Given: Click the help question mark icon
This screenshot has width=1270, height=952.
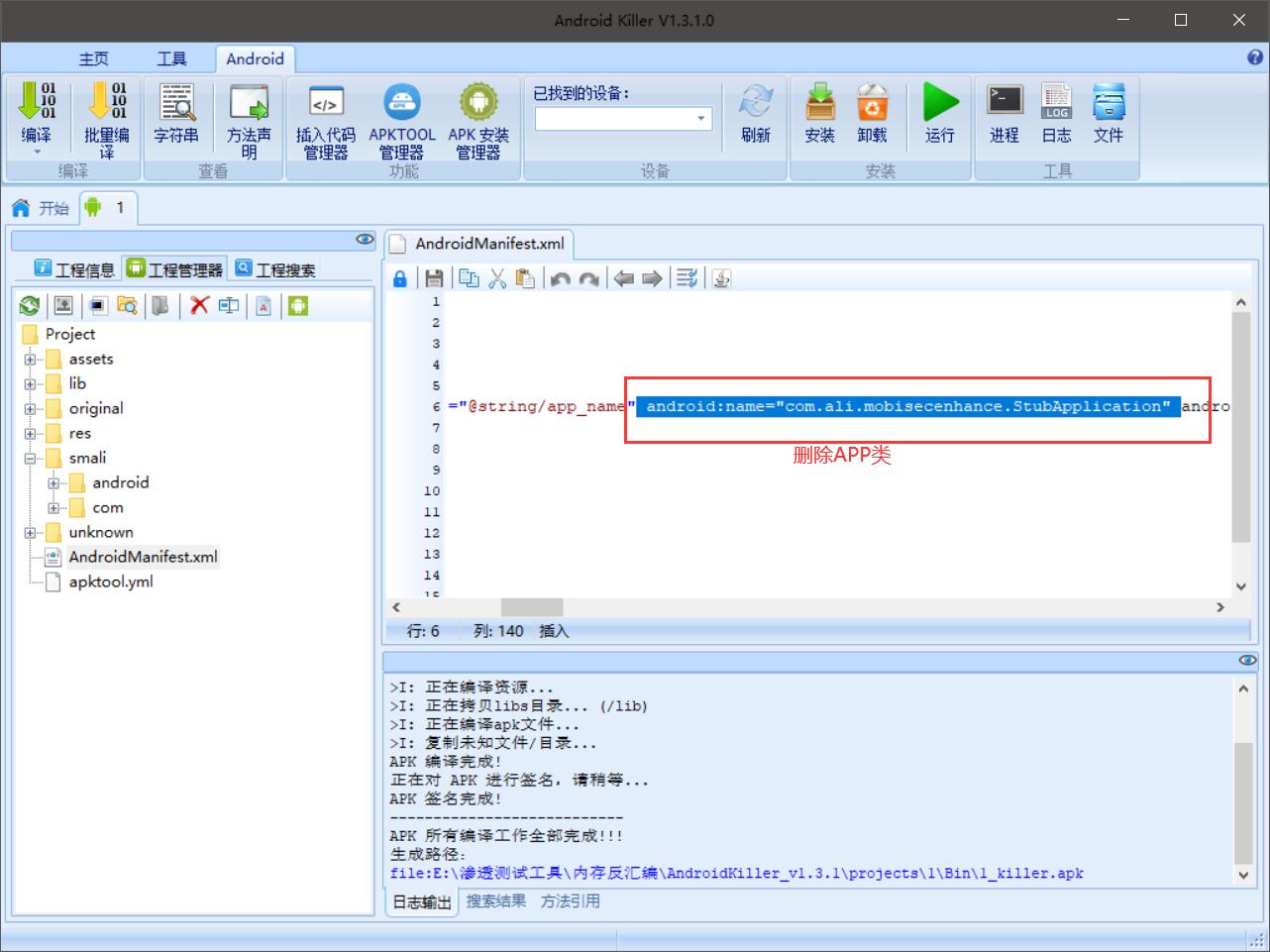Looking at the screenshot, I should [x=1255, y=57].
